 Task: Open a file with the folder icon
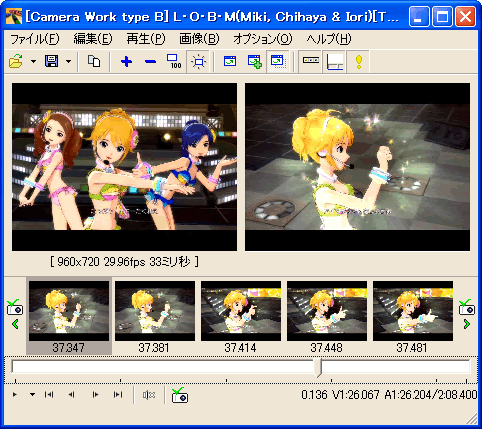[16, 61]
